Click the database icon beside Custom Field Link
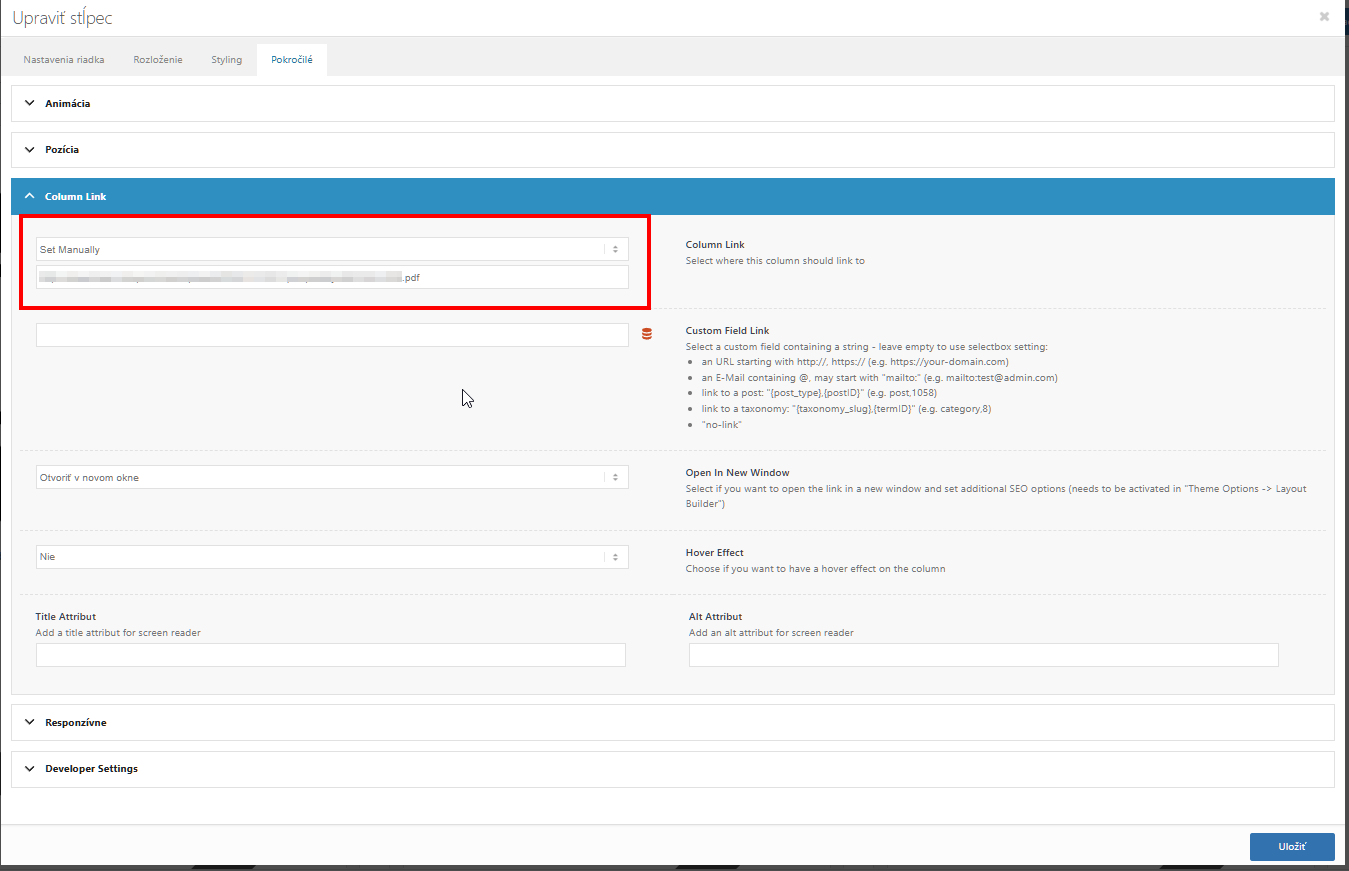 point(646,334)
